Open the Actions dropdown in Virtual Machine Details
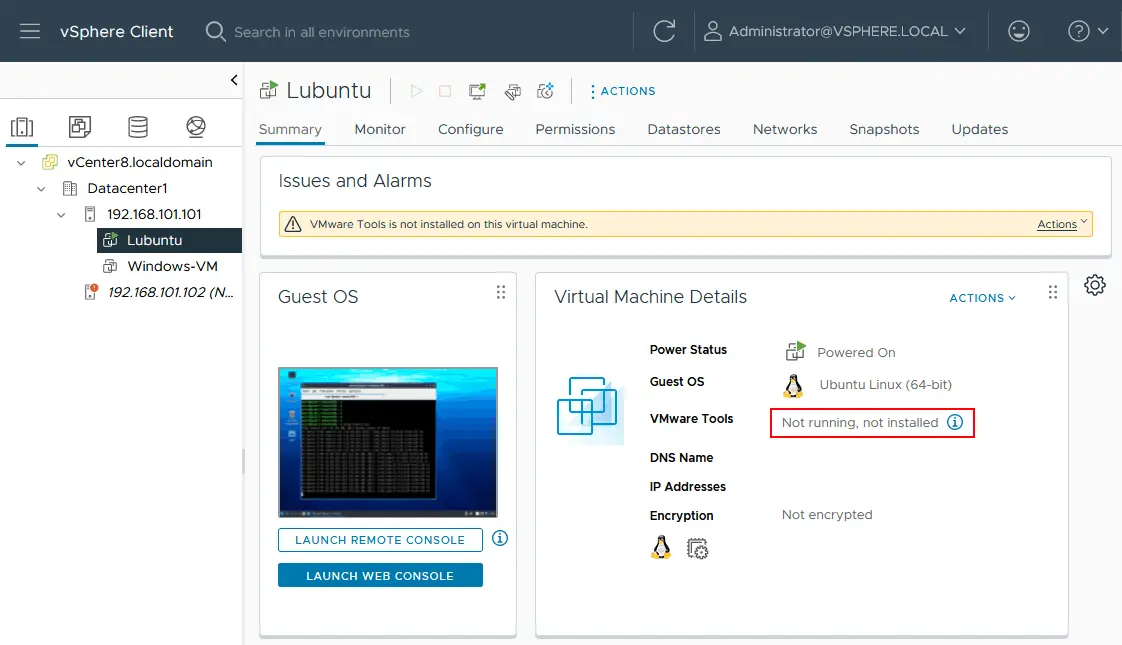This screenshot has height=645, width=1122. coord(981,297)
